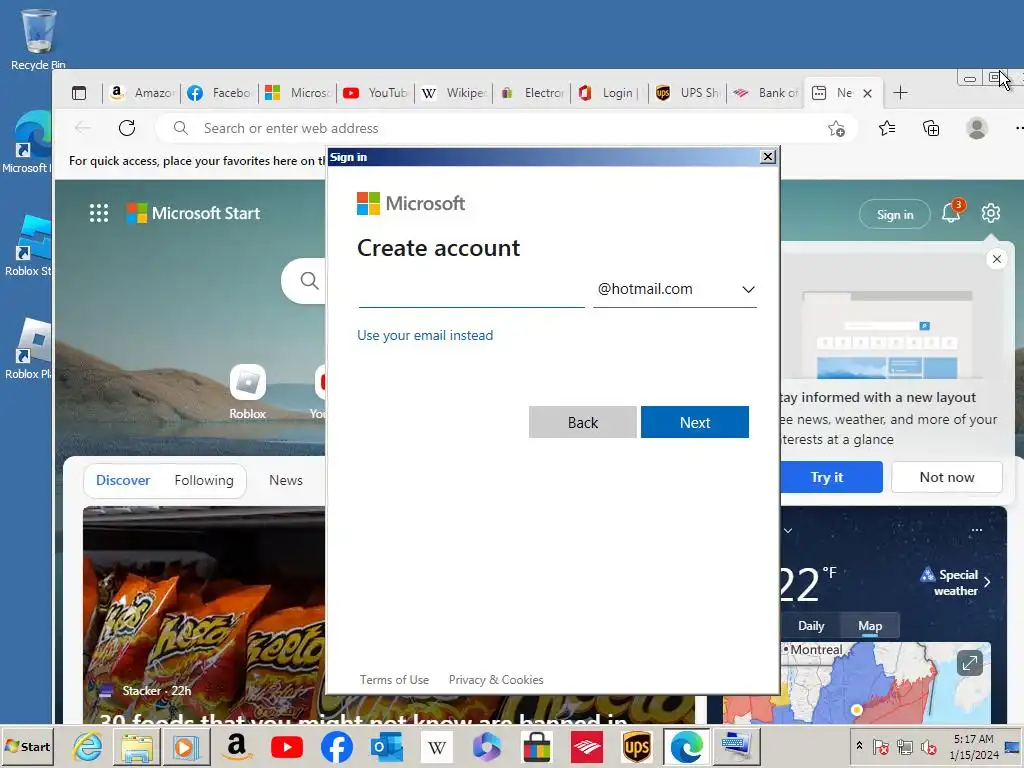Click Sign in on Microsoft Start page
Image resolution: width=1024 pixels, height=768 pixels.
point(895,214)
